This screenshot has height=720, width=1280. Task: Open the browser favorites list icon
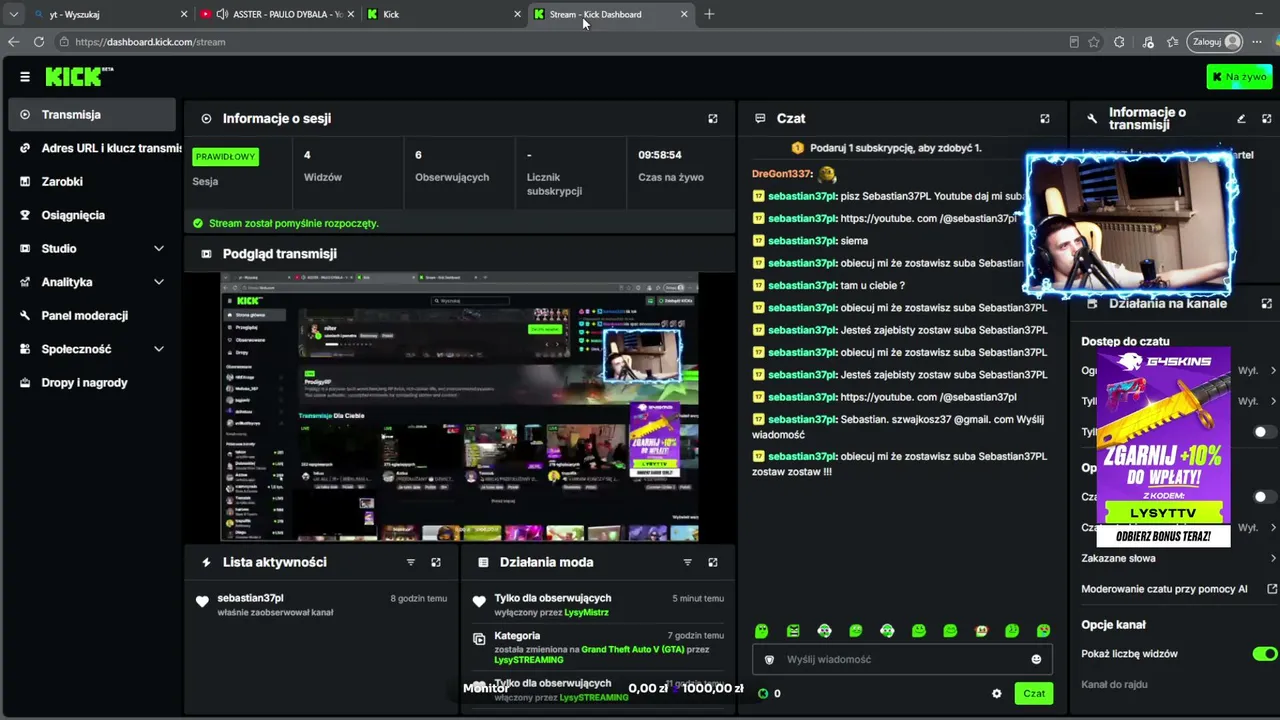[1172, 42]
